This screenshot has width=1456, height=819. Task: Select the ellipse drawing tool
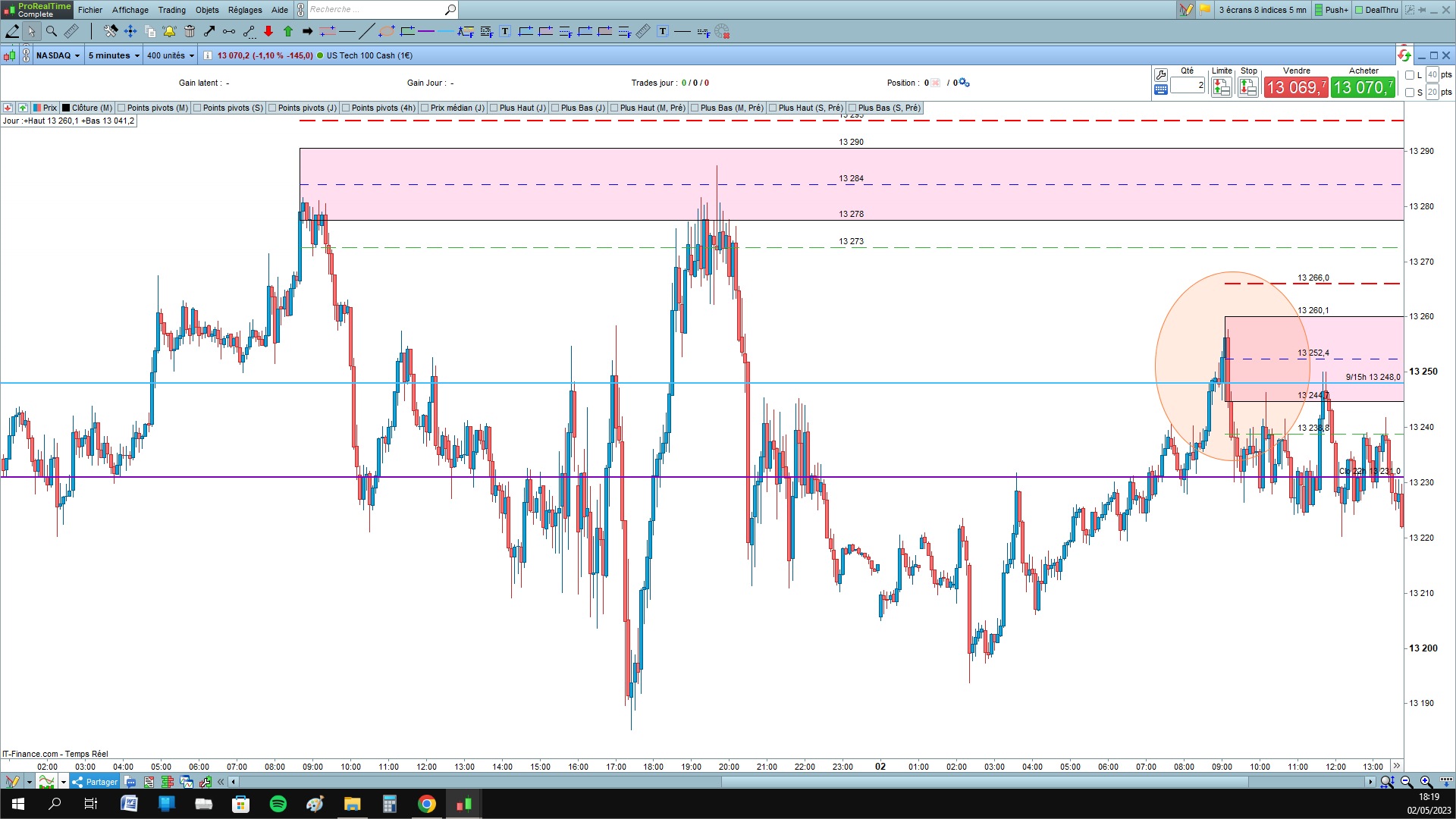click(x=387, y=31)
